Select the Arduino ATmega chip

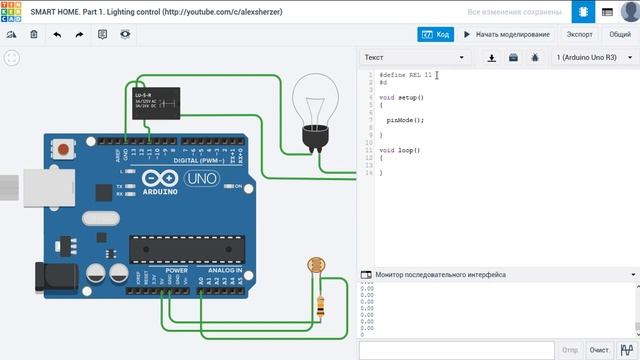pyautogui.click(x=187, y=249)
